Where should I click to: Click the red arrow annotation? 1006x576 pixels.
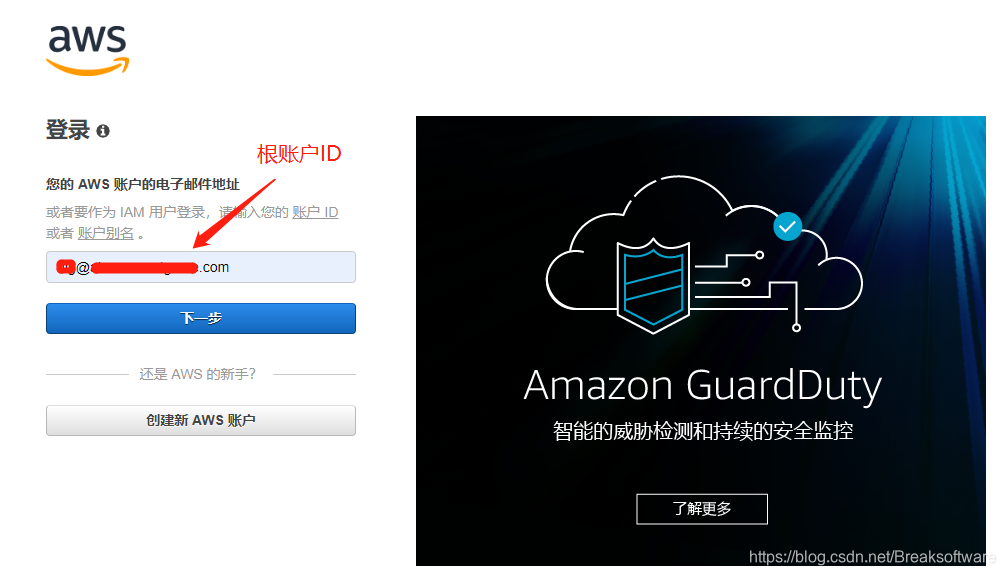(234, 214)
